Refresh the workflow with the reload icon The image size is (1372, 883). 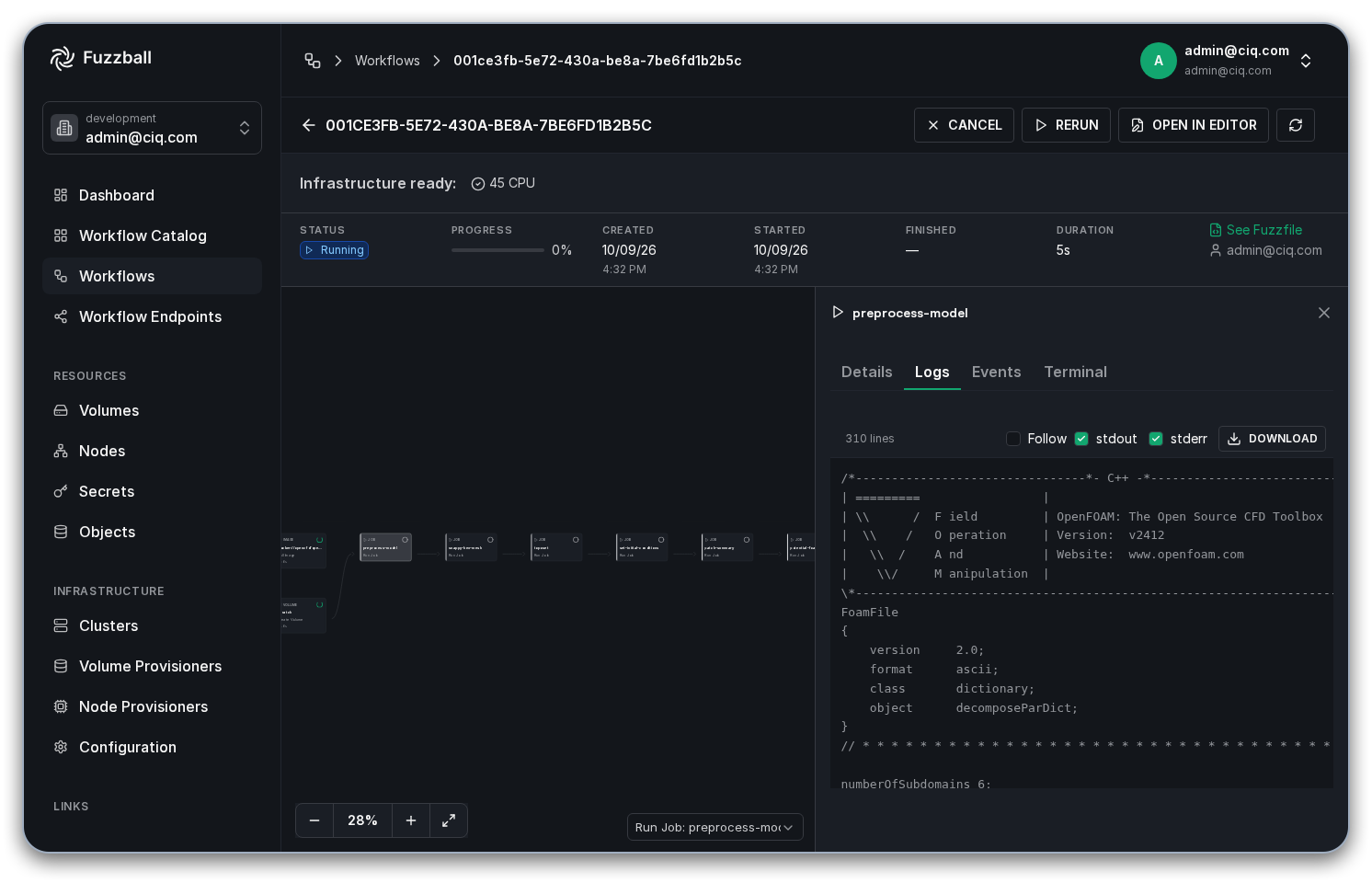pos(1296,125)
